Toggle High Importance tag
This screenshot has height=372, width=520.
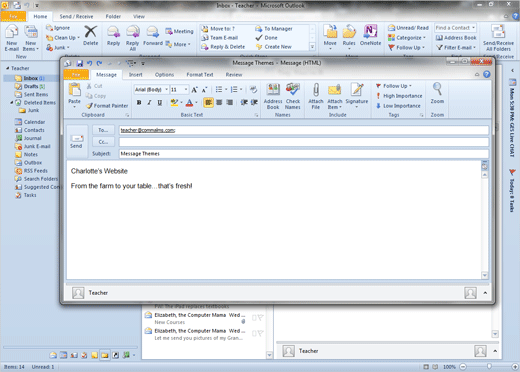[x=399, y=96]
